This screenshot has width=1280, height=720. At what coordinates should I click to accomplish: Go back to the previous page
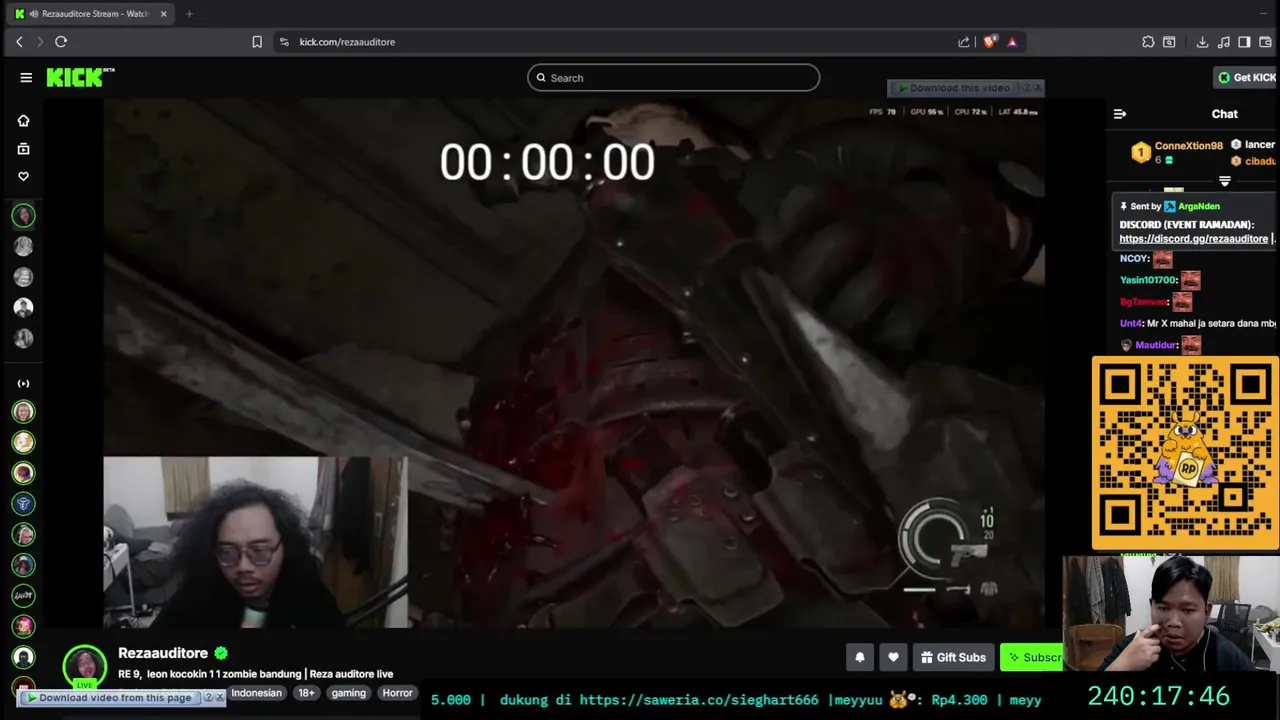(19, 42)
